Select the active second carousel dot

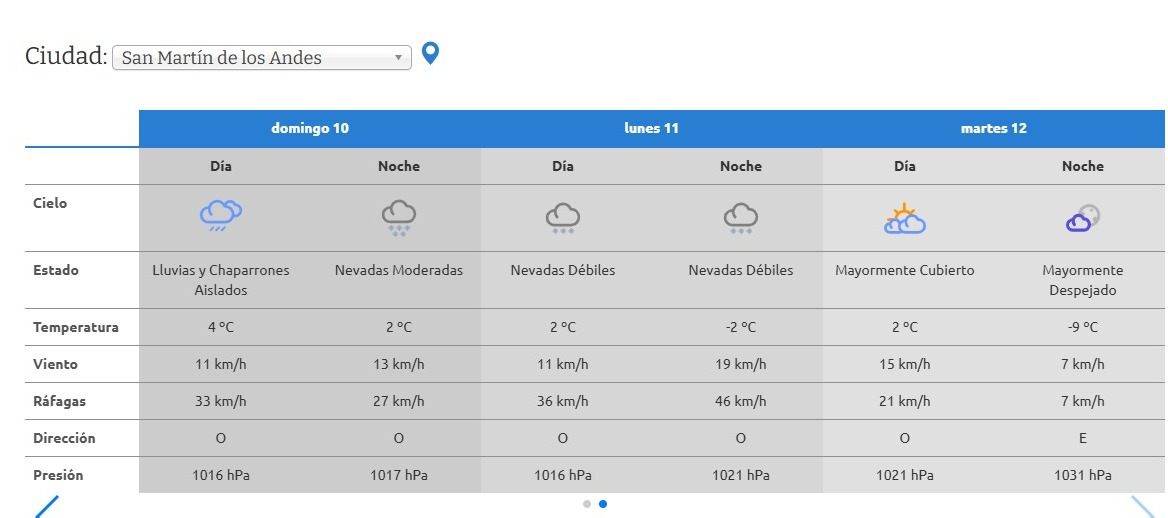point(603,504)
